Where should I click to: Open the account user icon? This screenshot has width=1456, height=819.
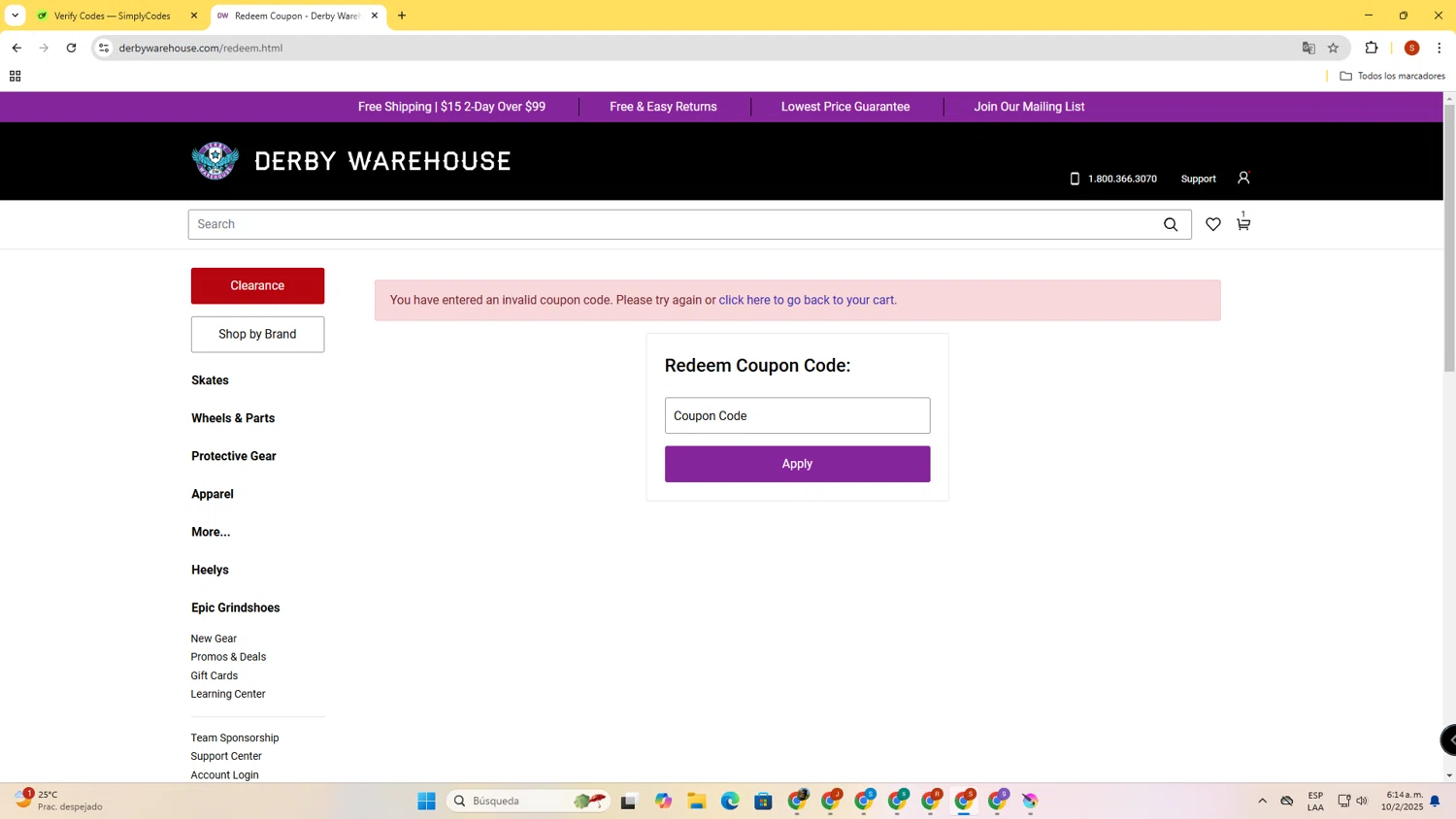[1243, 178]
